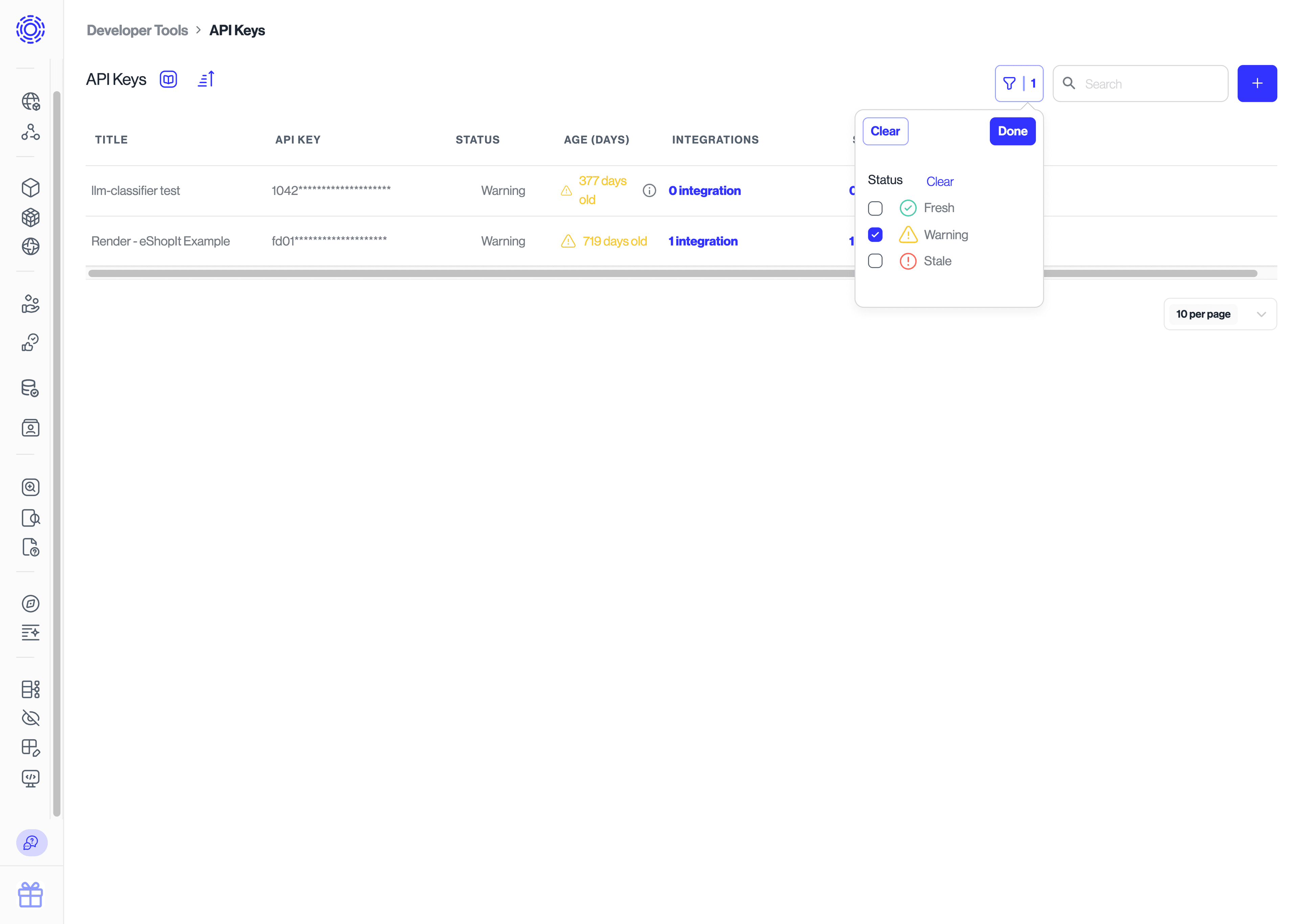Check the Stale status filter

pyautogui.click(x=875, y=261)
